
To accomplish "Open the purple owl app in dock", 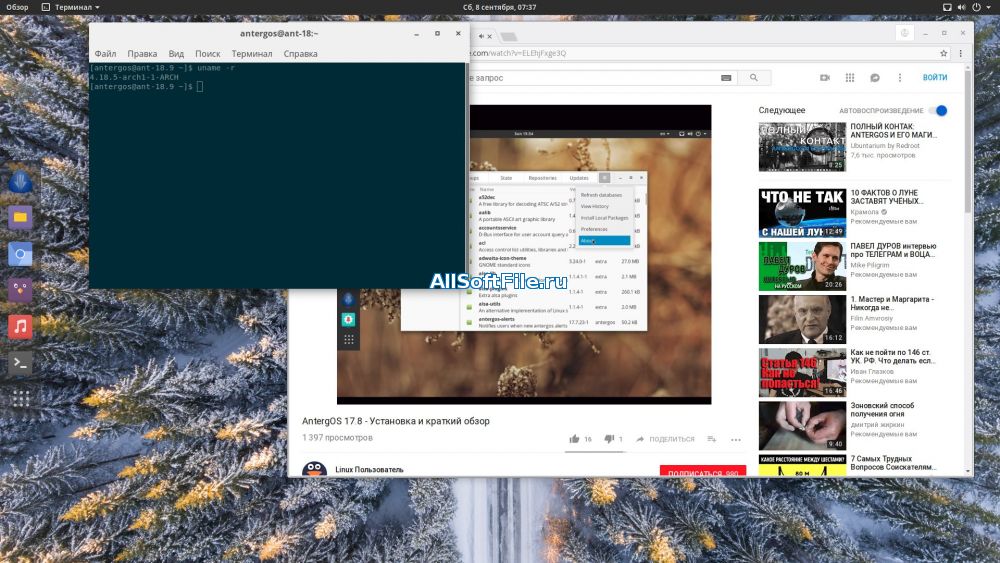I will (x=20, y=290).
